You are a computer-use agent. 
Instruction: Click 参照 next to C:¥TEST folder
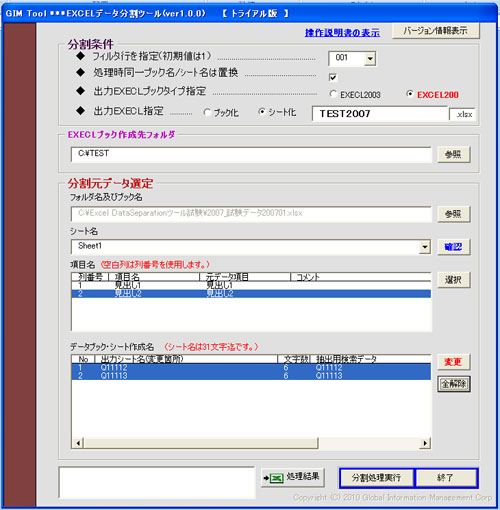click(x=453, y=154)
